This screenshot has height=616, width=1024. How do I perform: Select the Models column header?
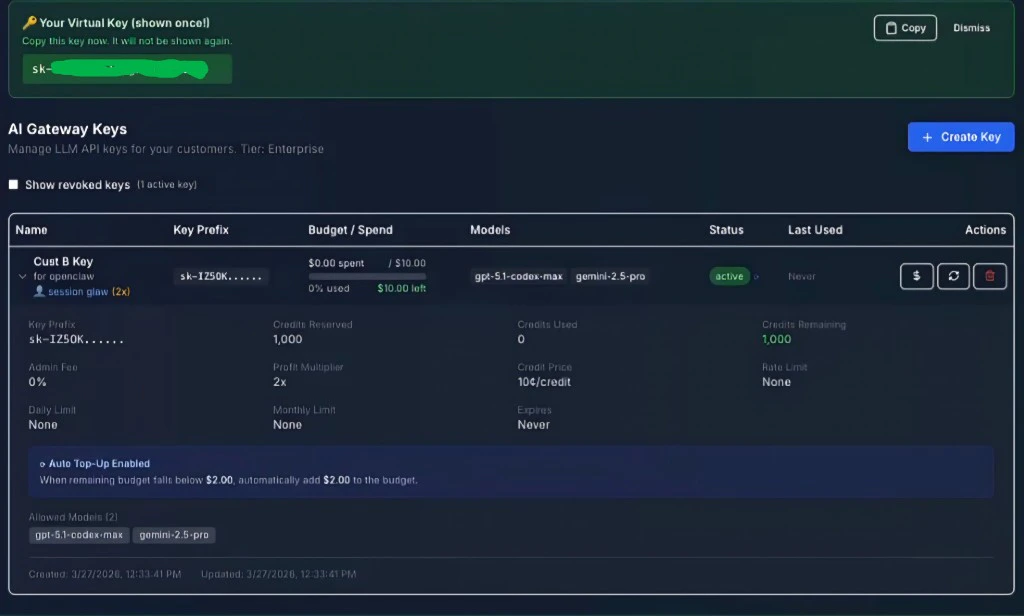coord(490,230)
